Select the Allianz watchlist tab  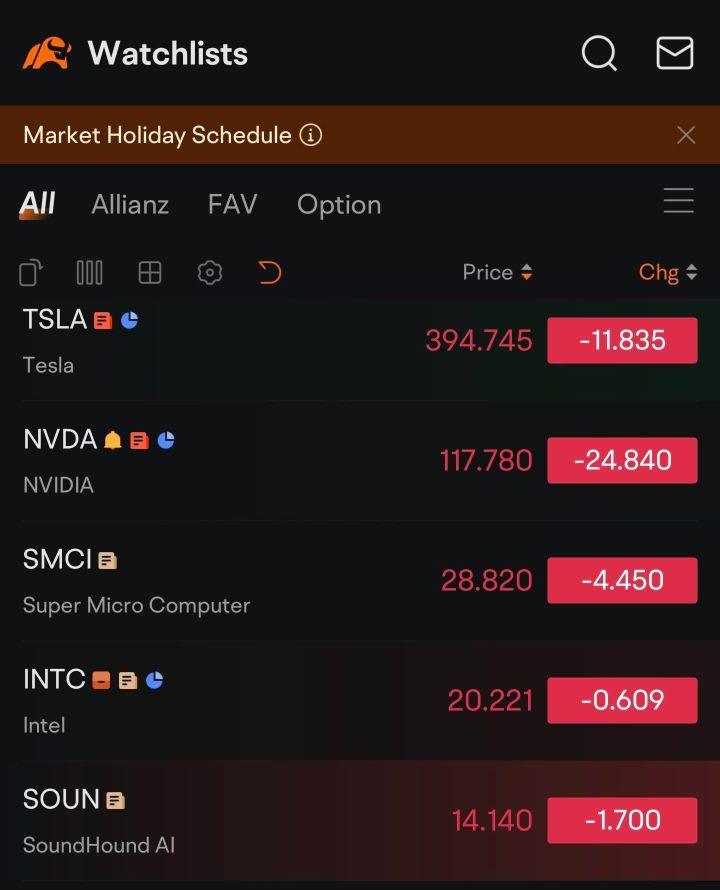tap(130, 204)
